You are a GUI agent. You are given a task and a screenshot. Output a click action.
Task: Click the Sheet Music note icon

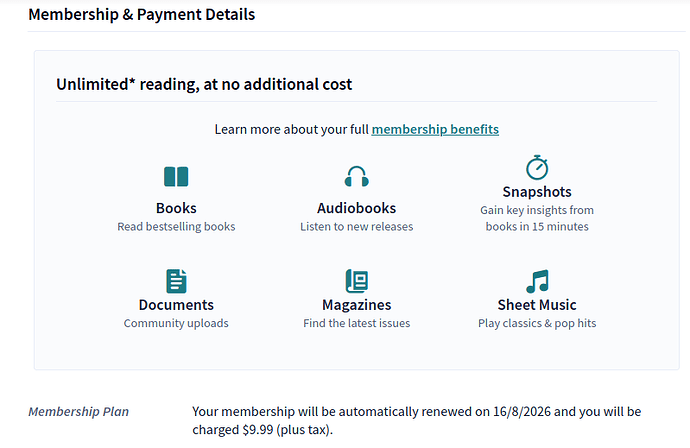(537, 281)
